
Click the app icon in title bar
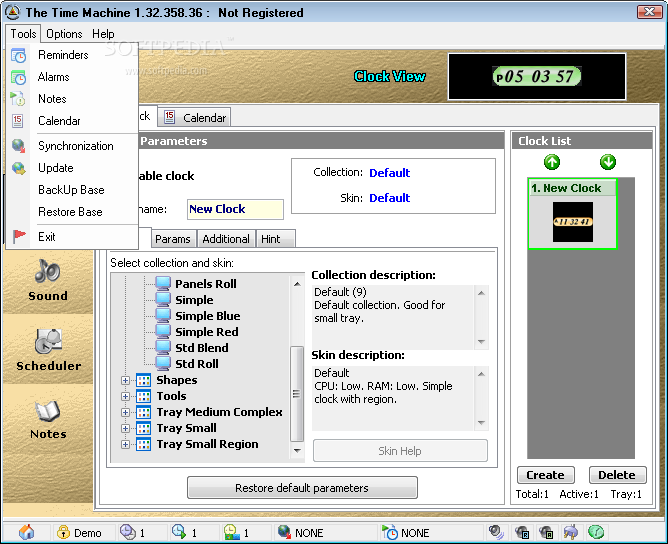(x=12, y=12)
